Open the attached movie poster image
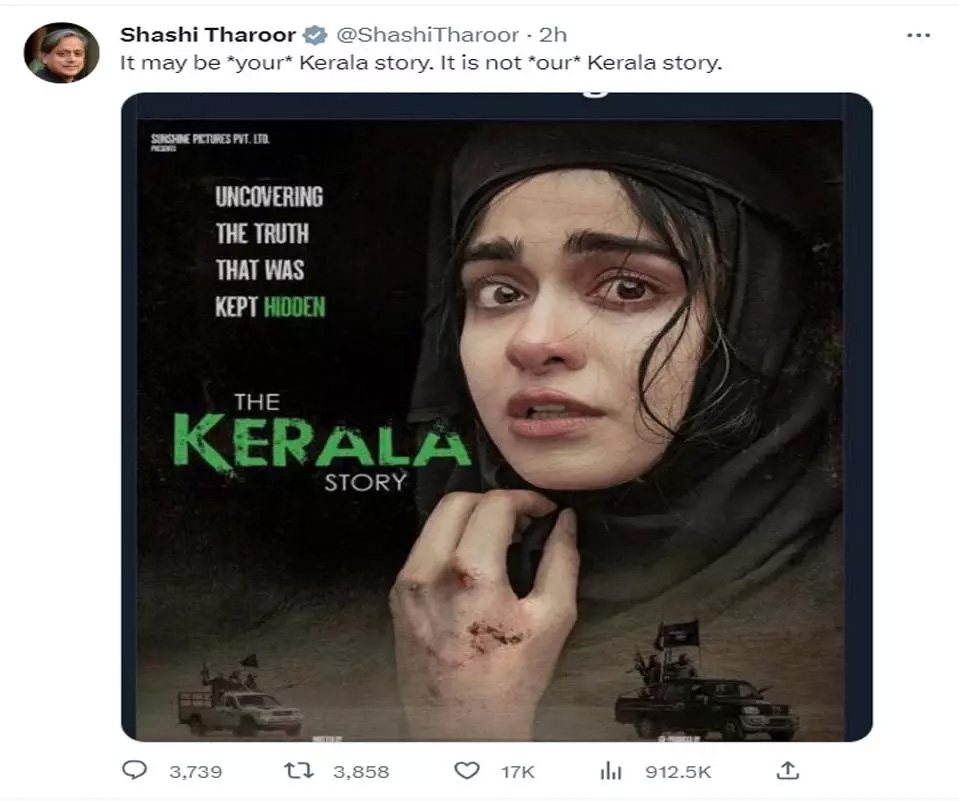 point(497,417)
